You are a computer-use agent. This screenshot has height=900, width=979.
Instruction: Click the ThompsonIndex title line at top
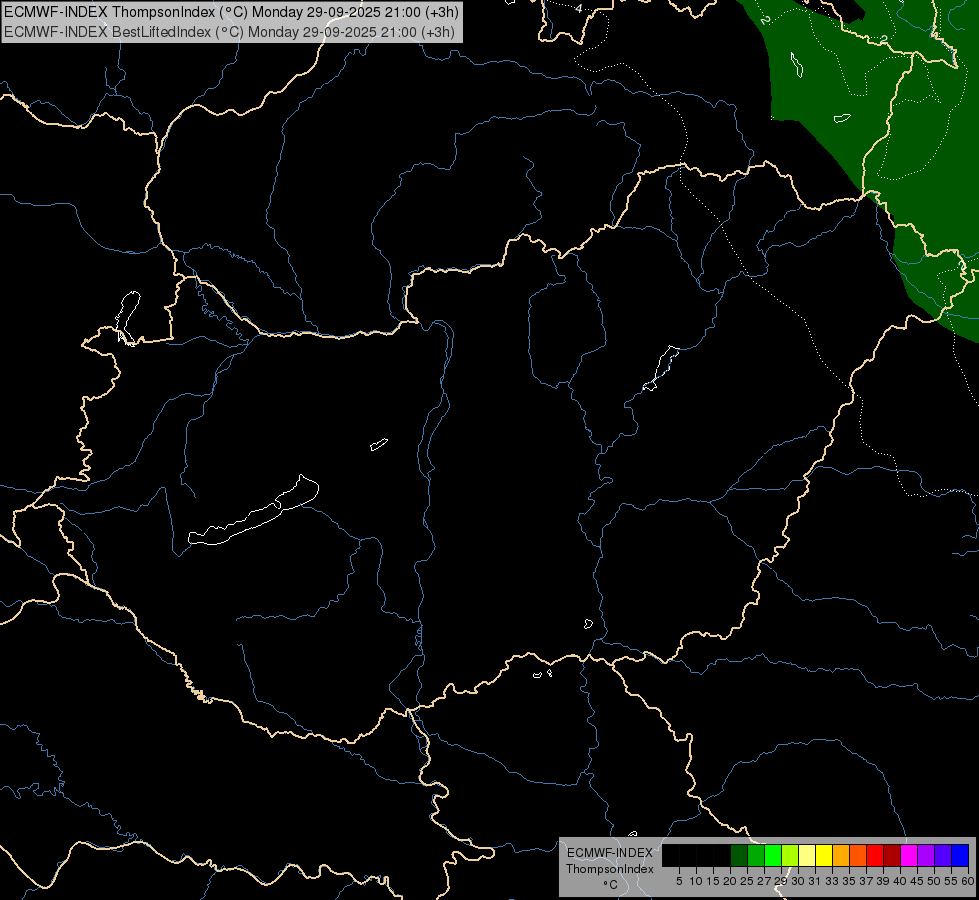(x=231, y=11)
